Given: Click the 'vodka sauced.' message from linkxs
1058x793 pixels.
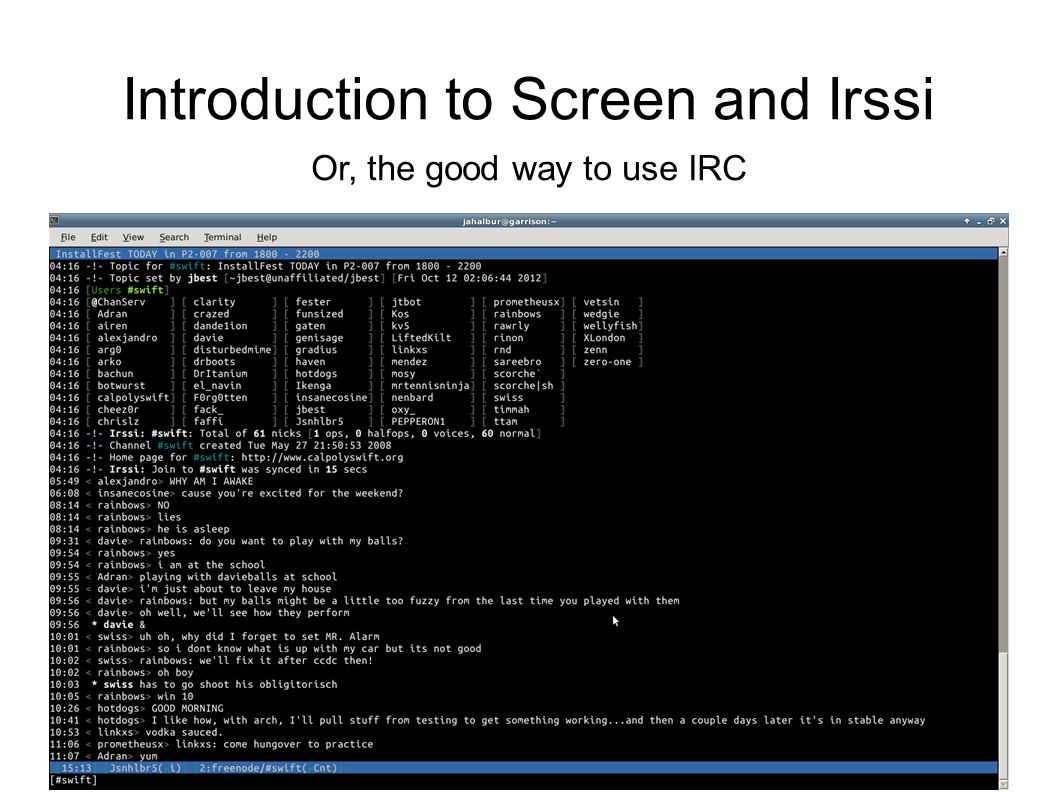Looking at the screenshot, I should (183, 732).
